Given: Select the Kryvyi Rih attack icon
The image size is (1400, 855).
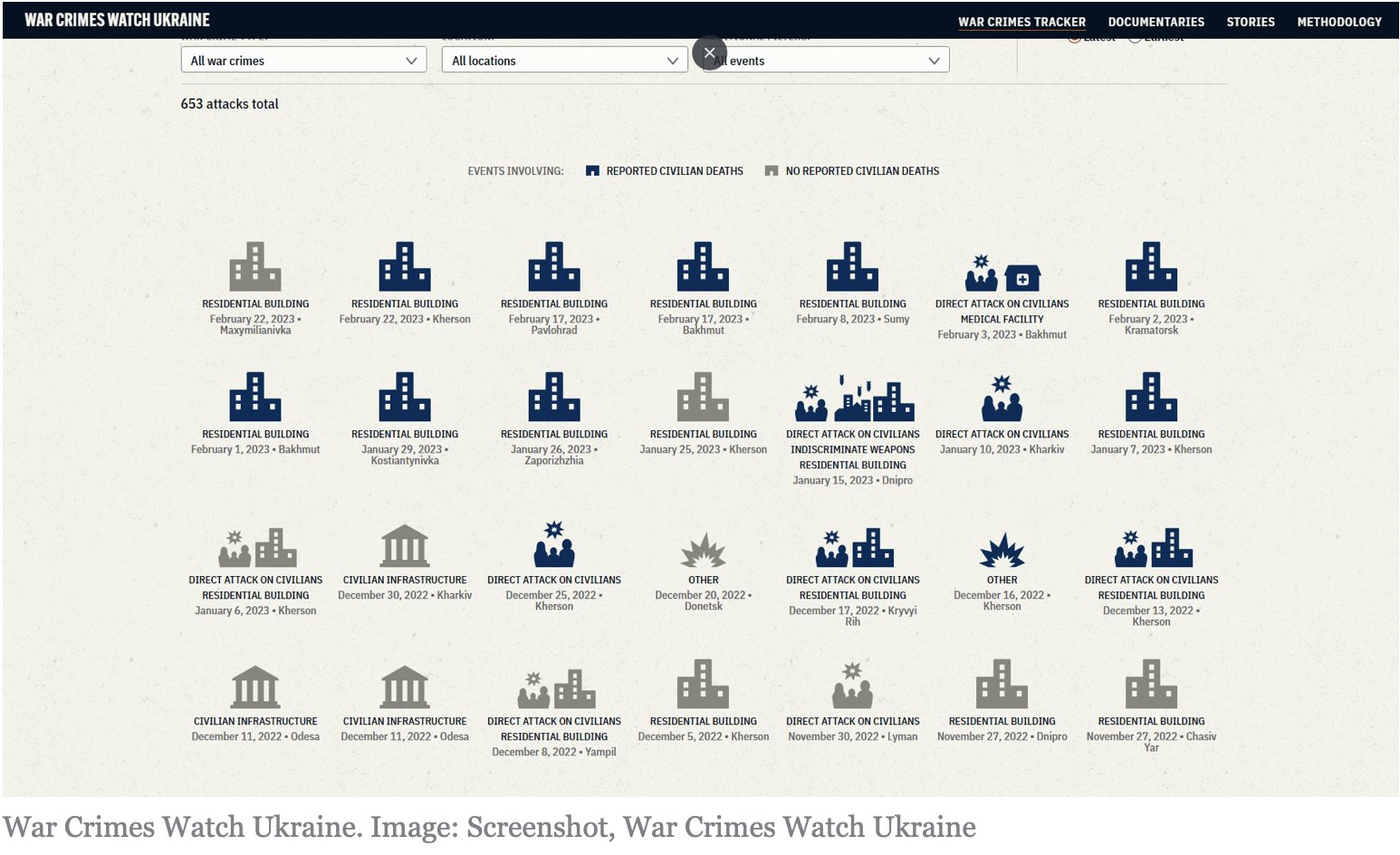Looking at the screenshot, I should point(854,547).
